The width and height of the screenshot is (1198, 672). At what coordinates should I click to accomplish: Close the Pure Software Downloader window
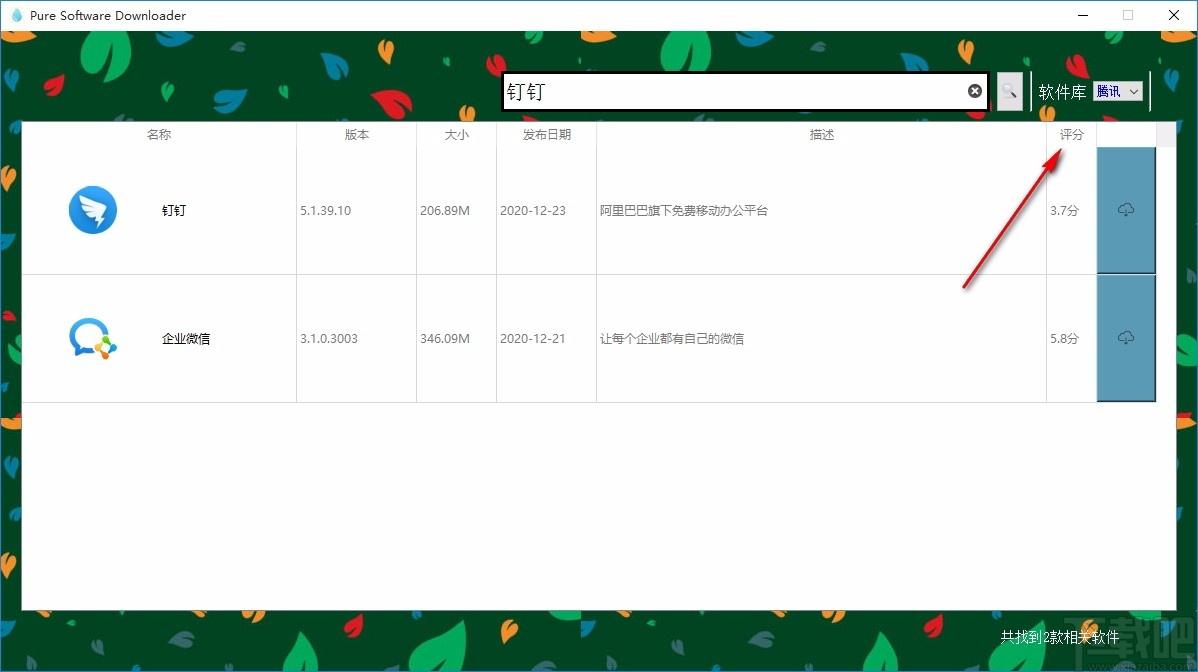point(1174,15)
